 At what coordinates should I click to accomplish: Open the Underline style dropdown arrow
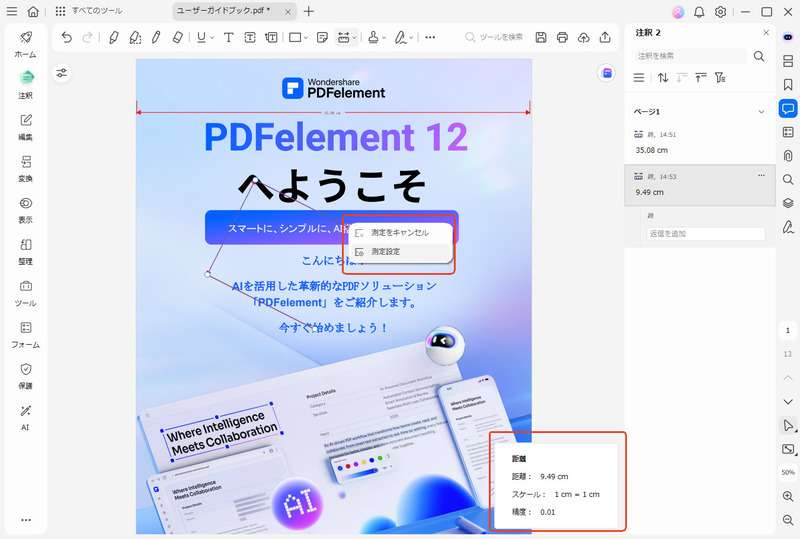point(212,37)
